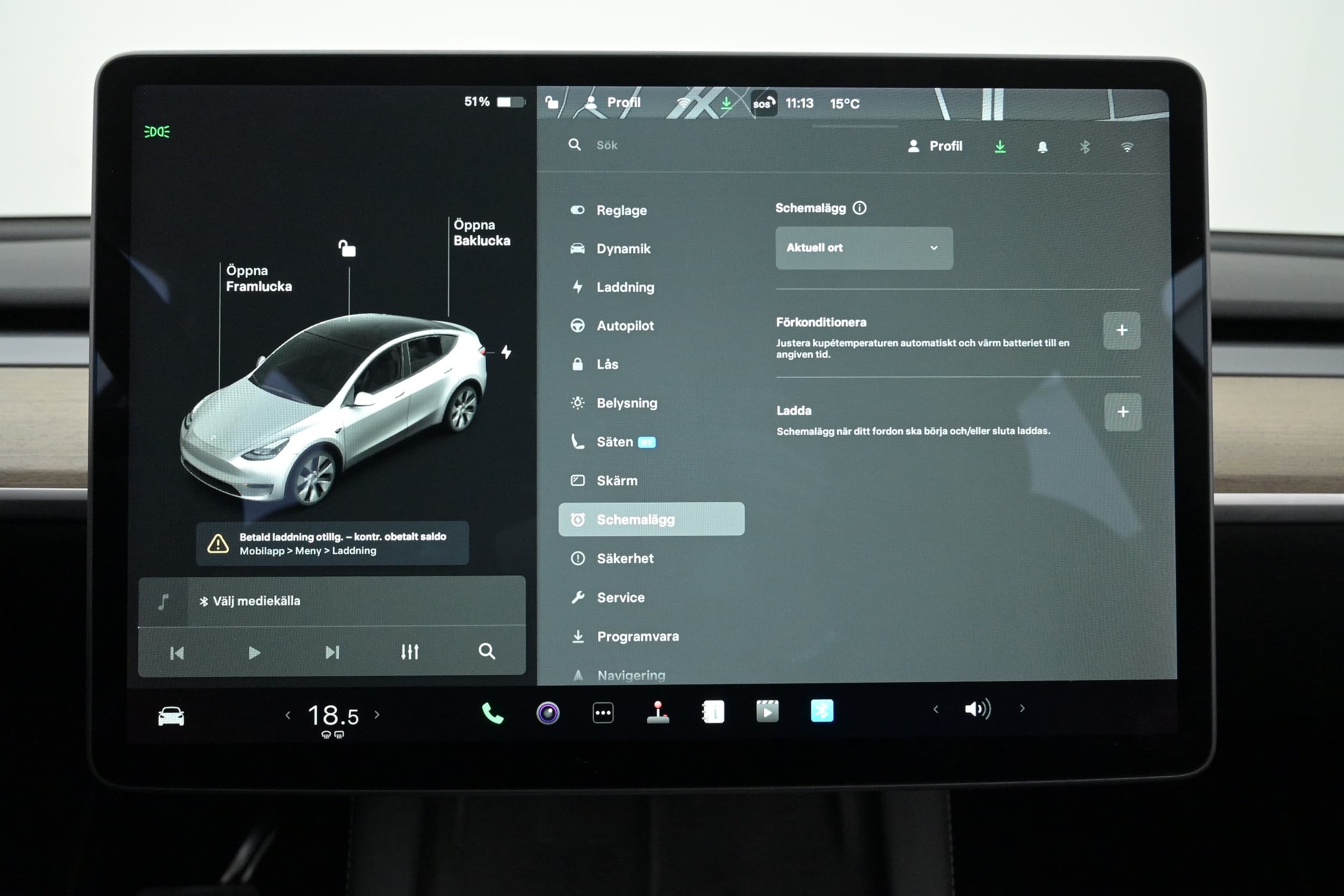This screenshot has width=1344, height=896.
Task: Tap the car controls icon
Action: pos(171,716)
